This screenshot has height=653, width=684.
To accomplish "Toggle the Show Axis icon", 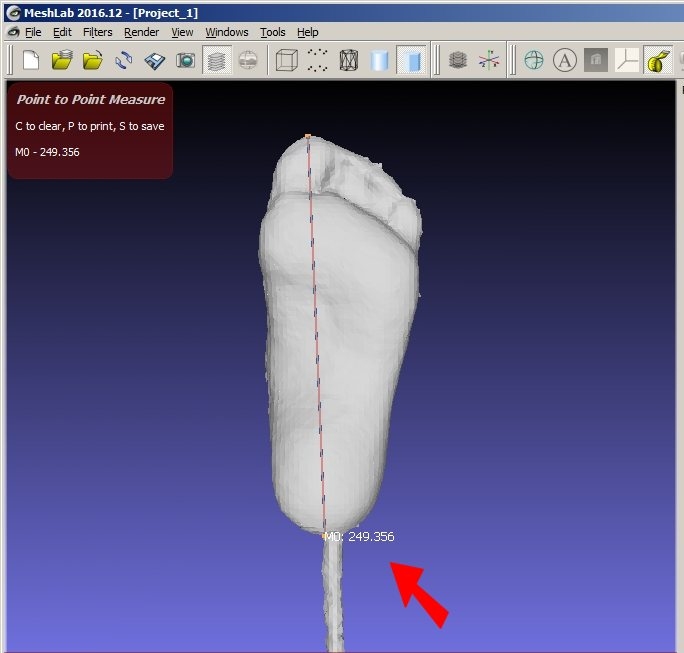I will coord(489,60).
